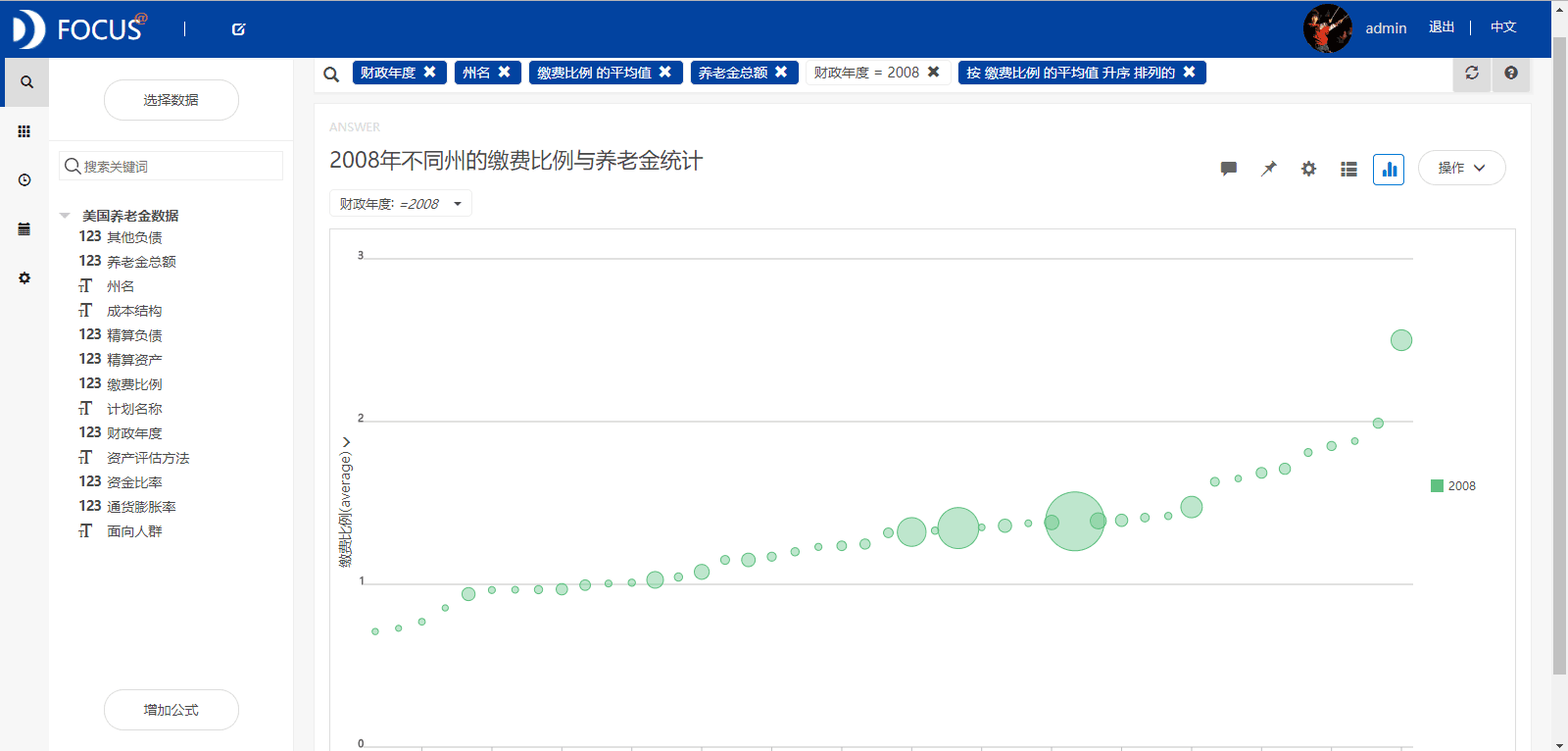Refresh the query results
Viewport: 1568px width, 751px height.
point(1472,73)
